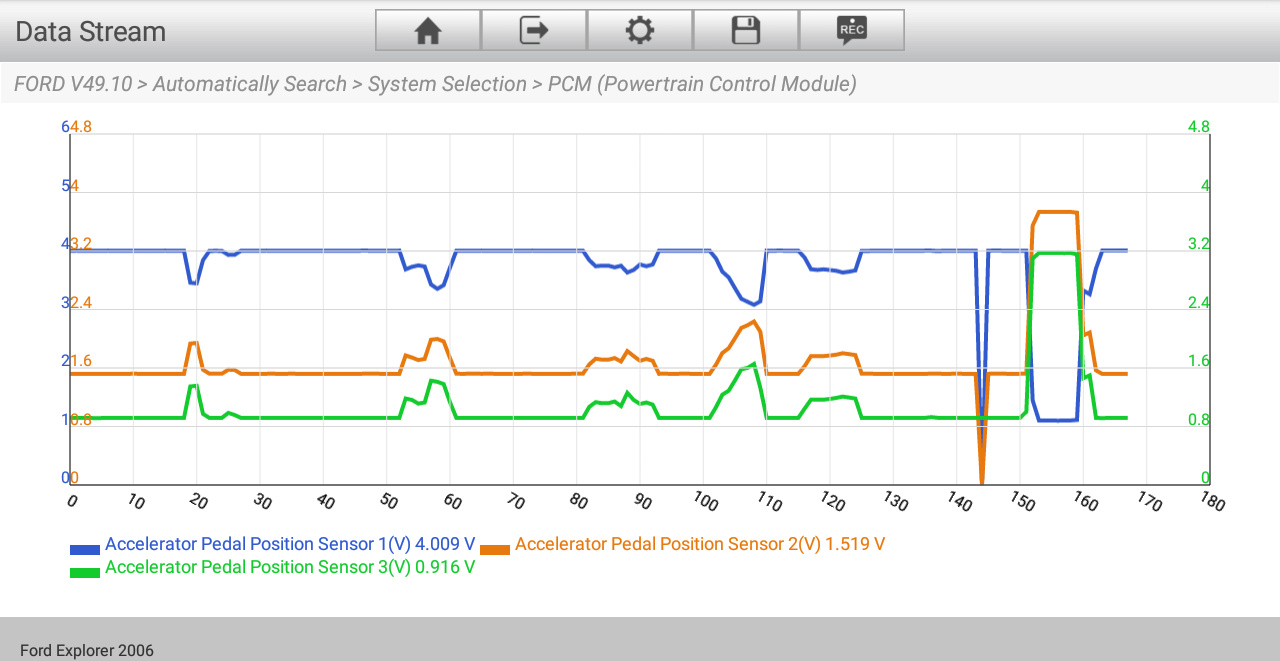This screenshot has width=1280, height=661.
Task: Toggle Accelerator Pedal Position Sensor 1 label
Action: (289, 544)
